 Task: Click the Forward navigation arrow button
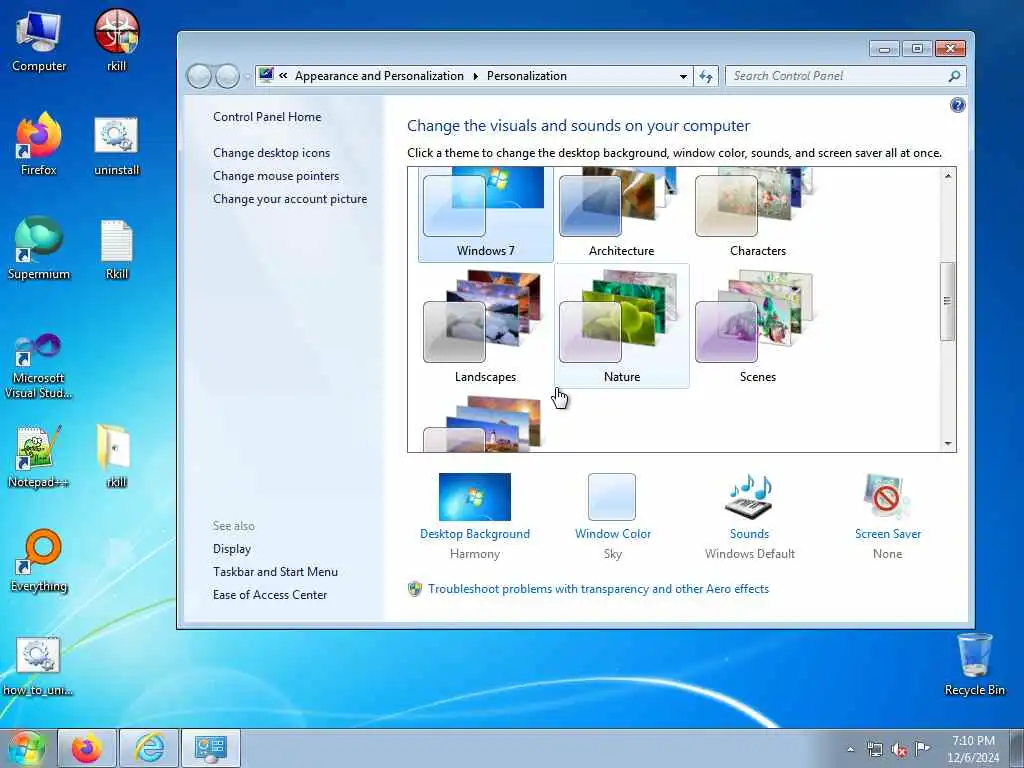227,76
